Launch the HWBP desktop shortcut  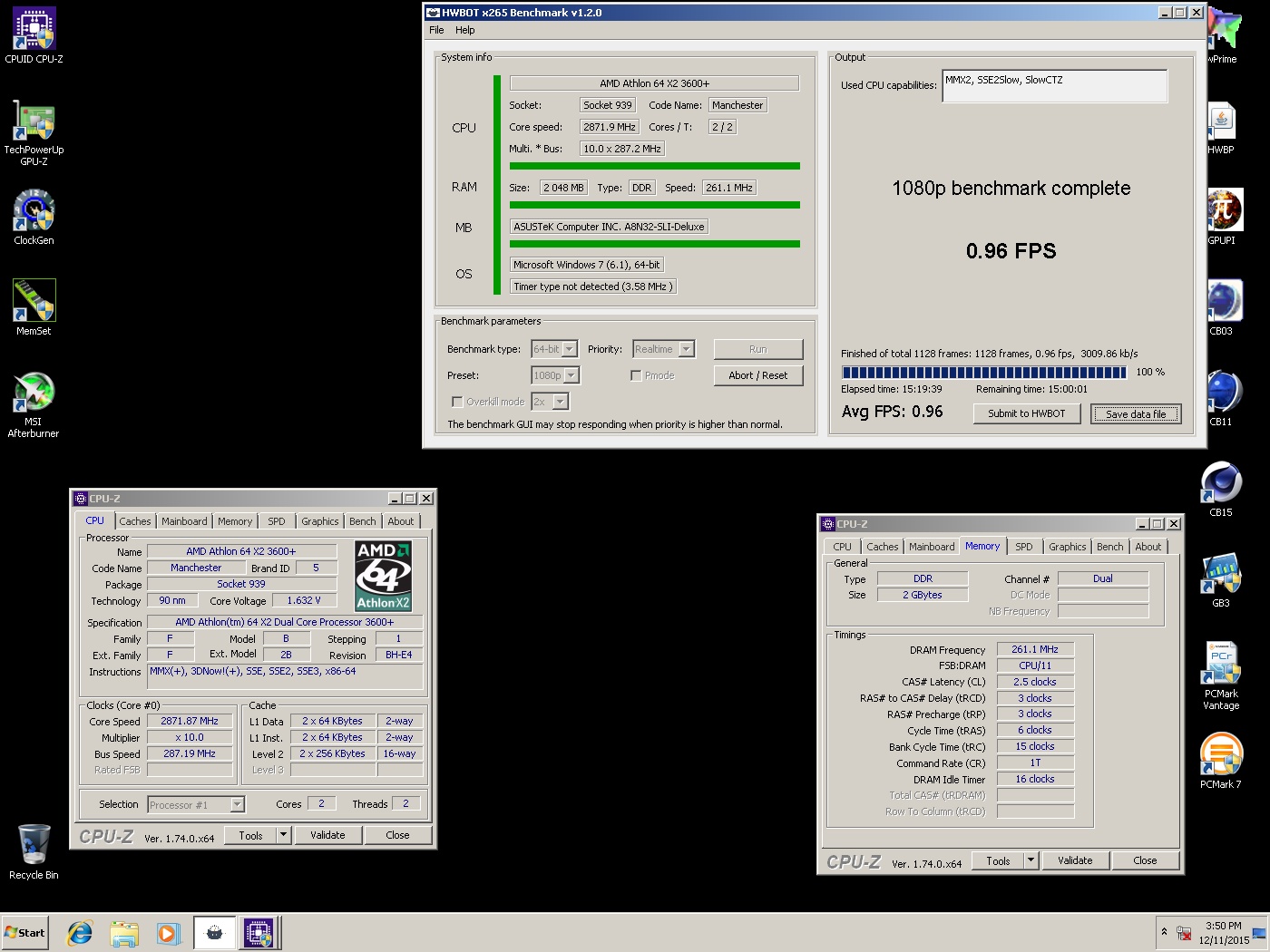[x=1221, y=126]
